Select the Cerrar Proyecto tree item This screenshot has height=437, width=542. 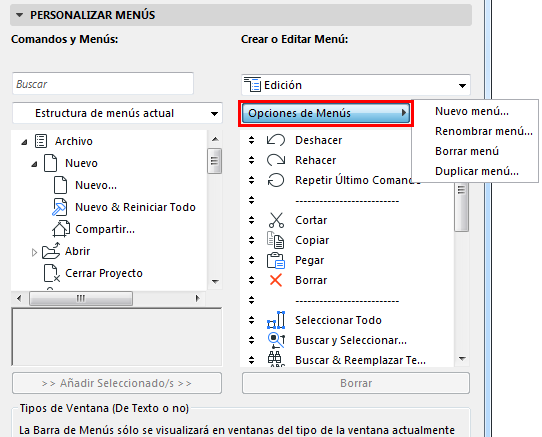[x=104, y=273]
